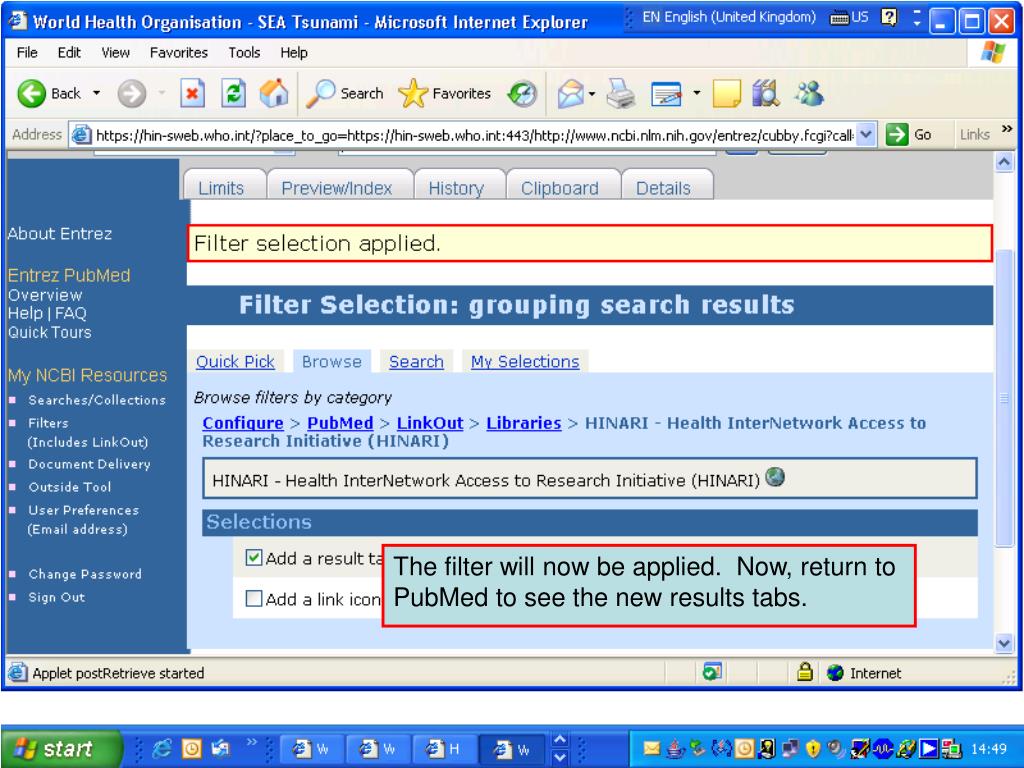Viewport: 1024px width, 768px height.
Task: Click the toolbar Edit page icon
Action: 666,94
